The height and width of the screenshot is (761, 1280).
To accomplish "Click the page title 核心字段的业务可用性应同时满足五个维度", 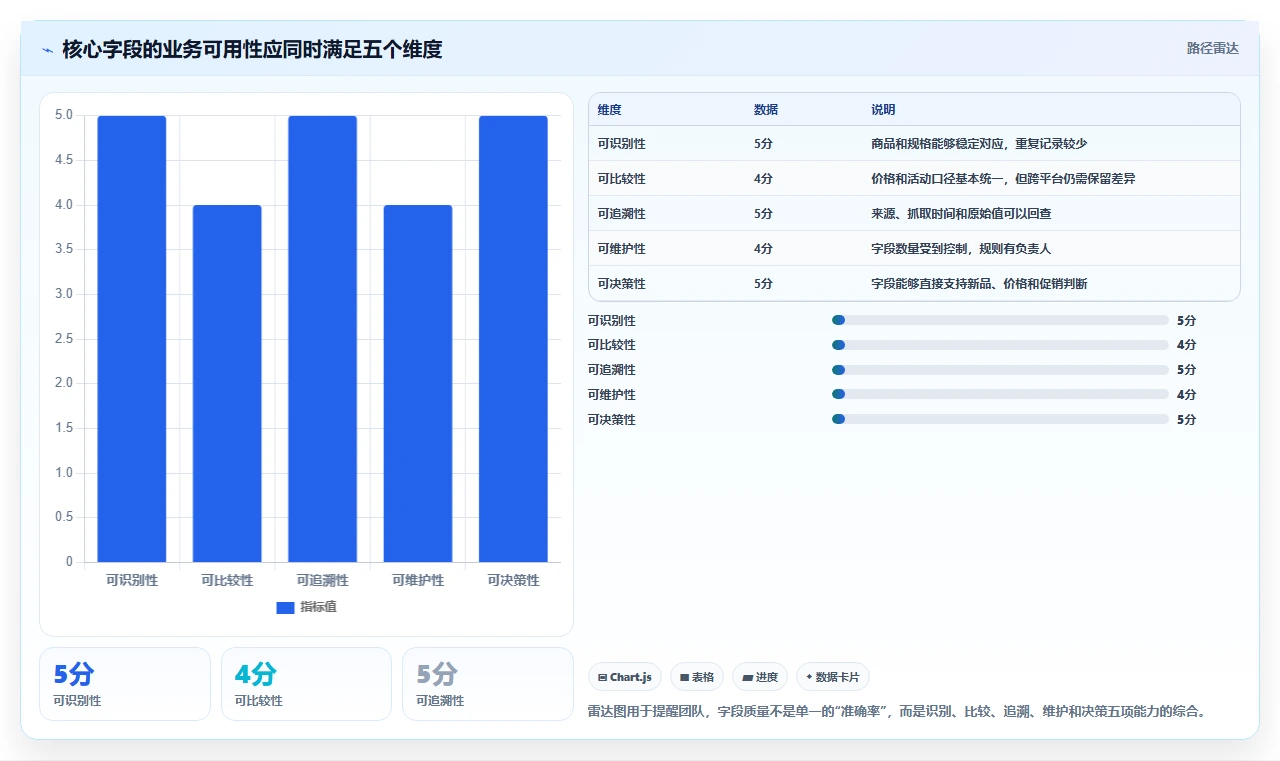I will pyautogui.click(x=252, y=49).
